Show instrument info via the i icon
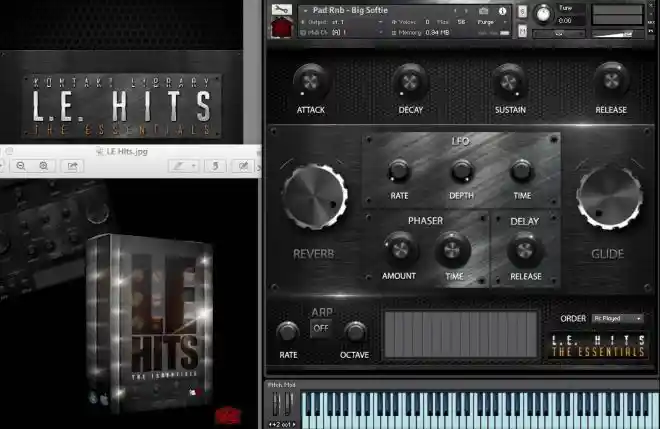Image resolution: width=660 pixels, height=429 pixels. click(x=502, y=11)
